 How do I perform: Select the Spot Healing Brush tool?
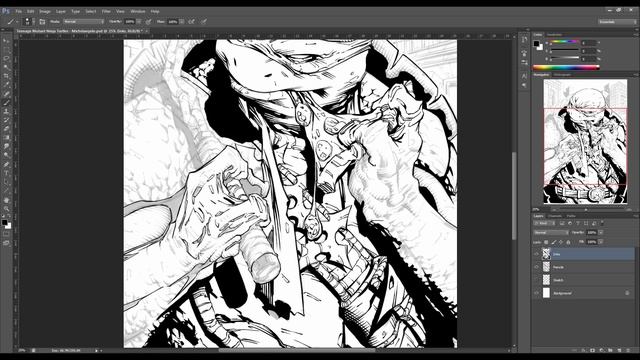pos(6,94)
